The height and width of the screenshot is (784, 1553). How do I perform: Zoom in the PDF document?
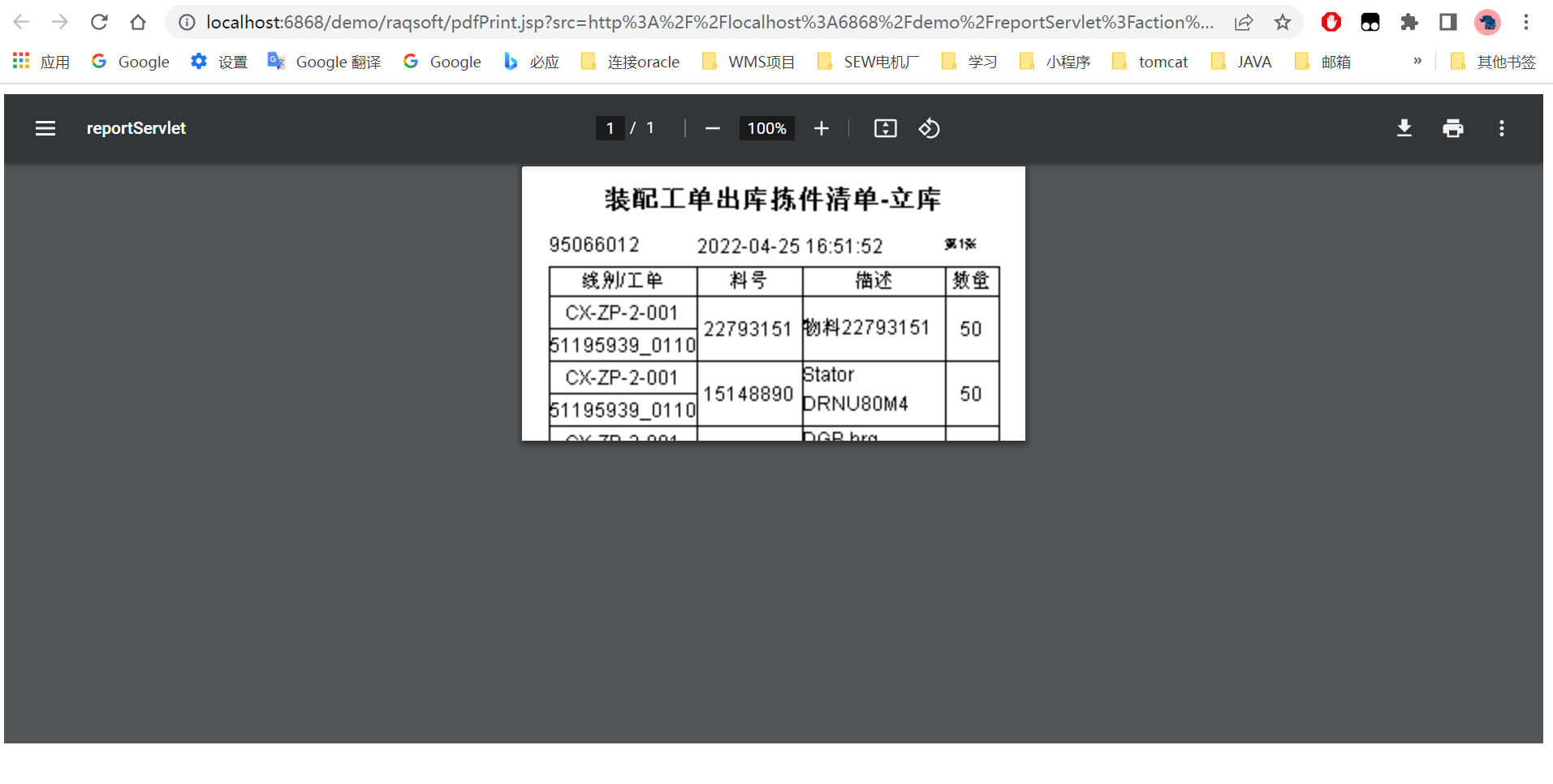(821, 128)
